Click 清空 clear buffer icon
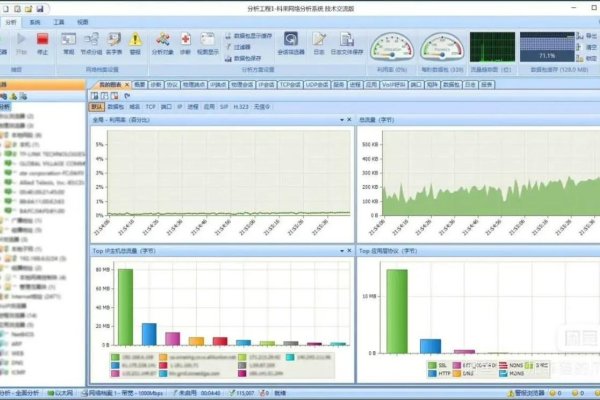Image resolution: width=600 pixels, height=400 pixels. pyautogui.click(x=587, y=47)
